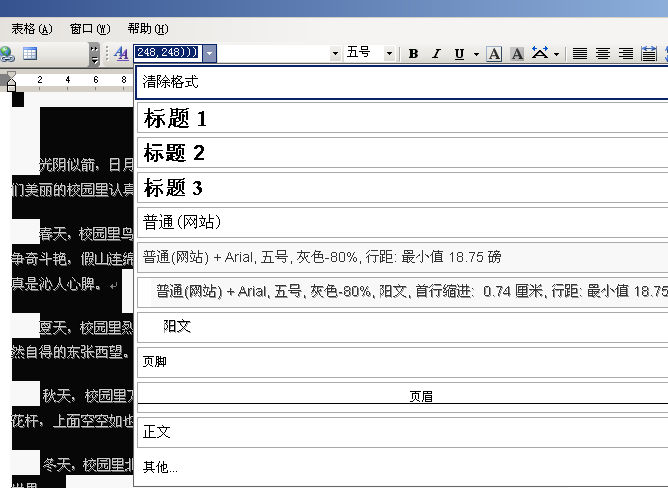This screenshot has width=668, height=488.
Task: Collapse the style list dropdown arrow
Action: coord(210,53)
